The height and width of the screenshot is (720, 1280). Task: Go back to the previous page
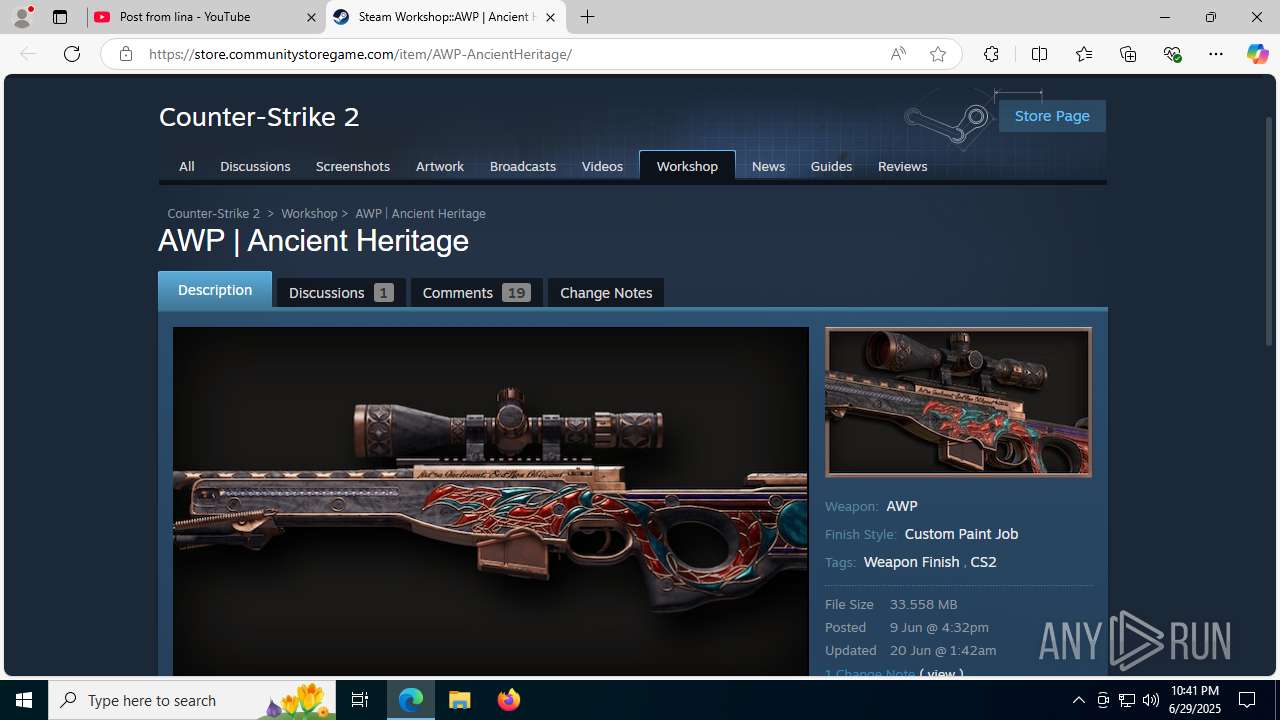tap(28, 54)
